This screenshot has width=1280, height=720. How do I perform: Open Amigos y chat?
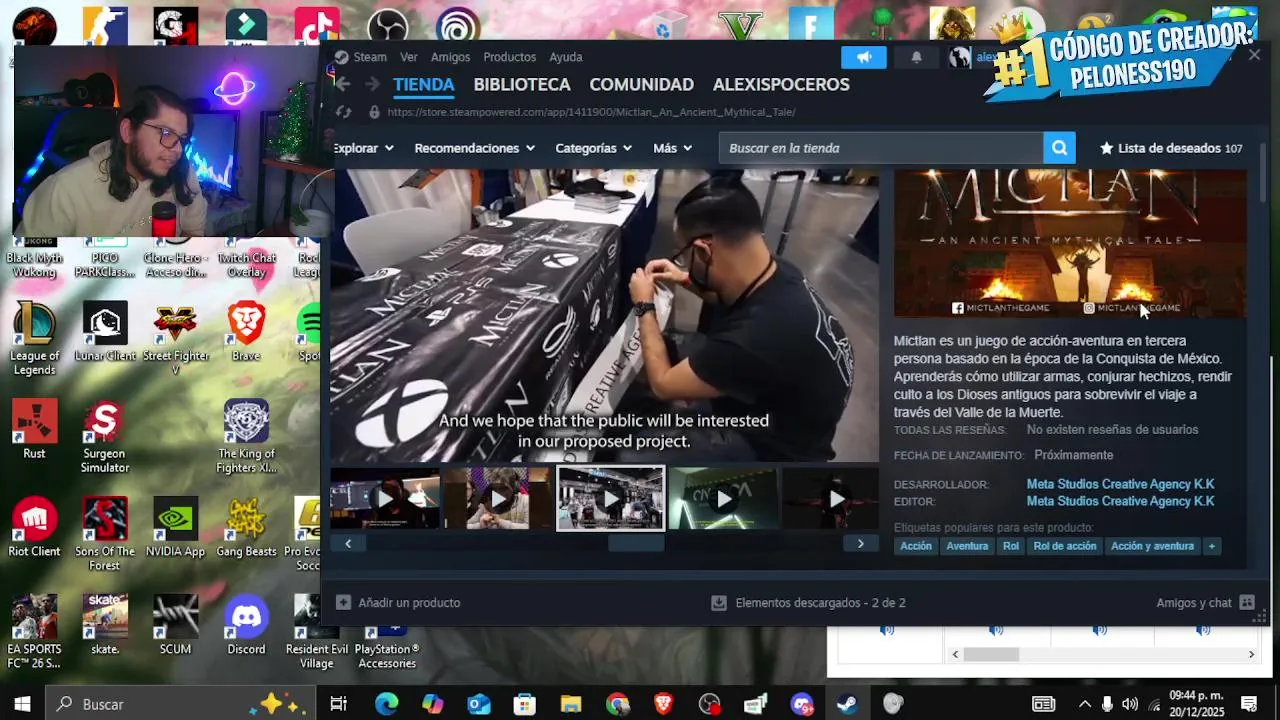tap(1205, 603)
